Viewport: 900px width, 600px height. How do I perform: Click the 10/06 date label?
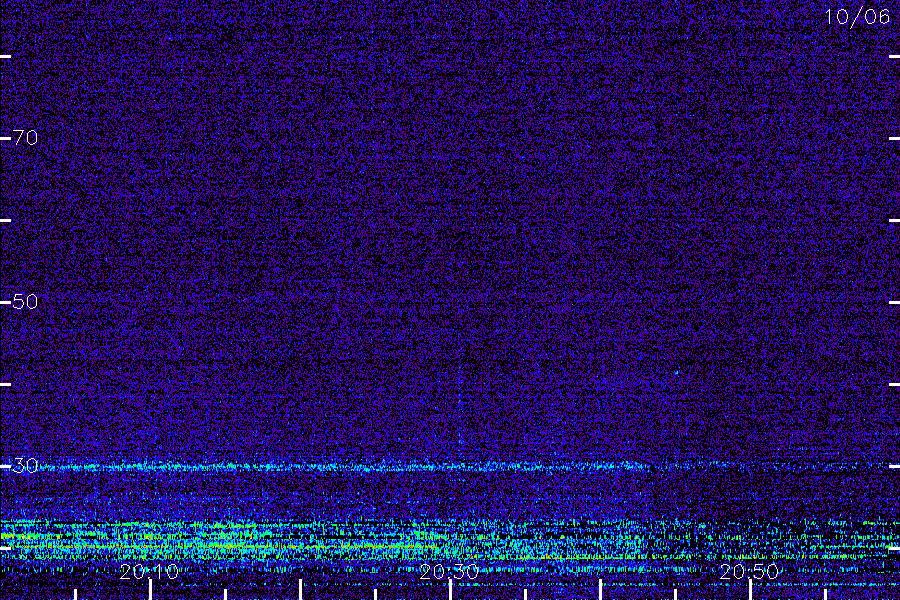(x=858, y=17)
